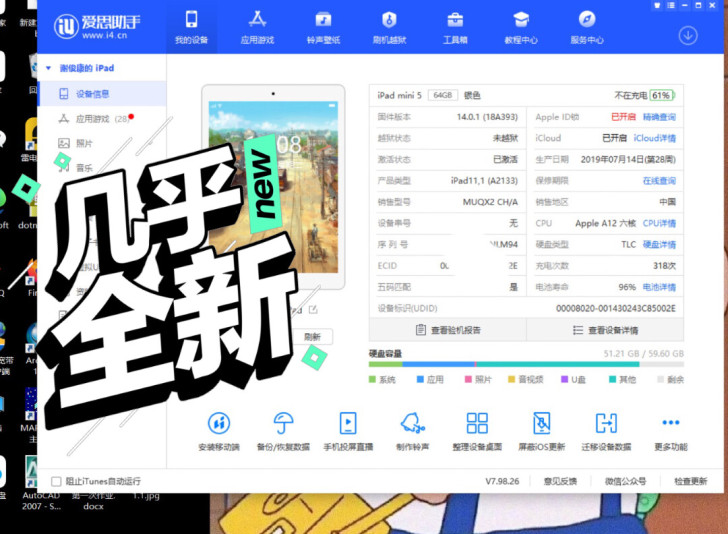The width and height of the screenshot is (728, 534).
Task: Switch to 应用游戏 tab in top bar
Action: (x=257, y=28)
